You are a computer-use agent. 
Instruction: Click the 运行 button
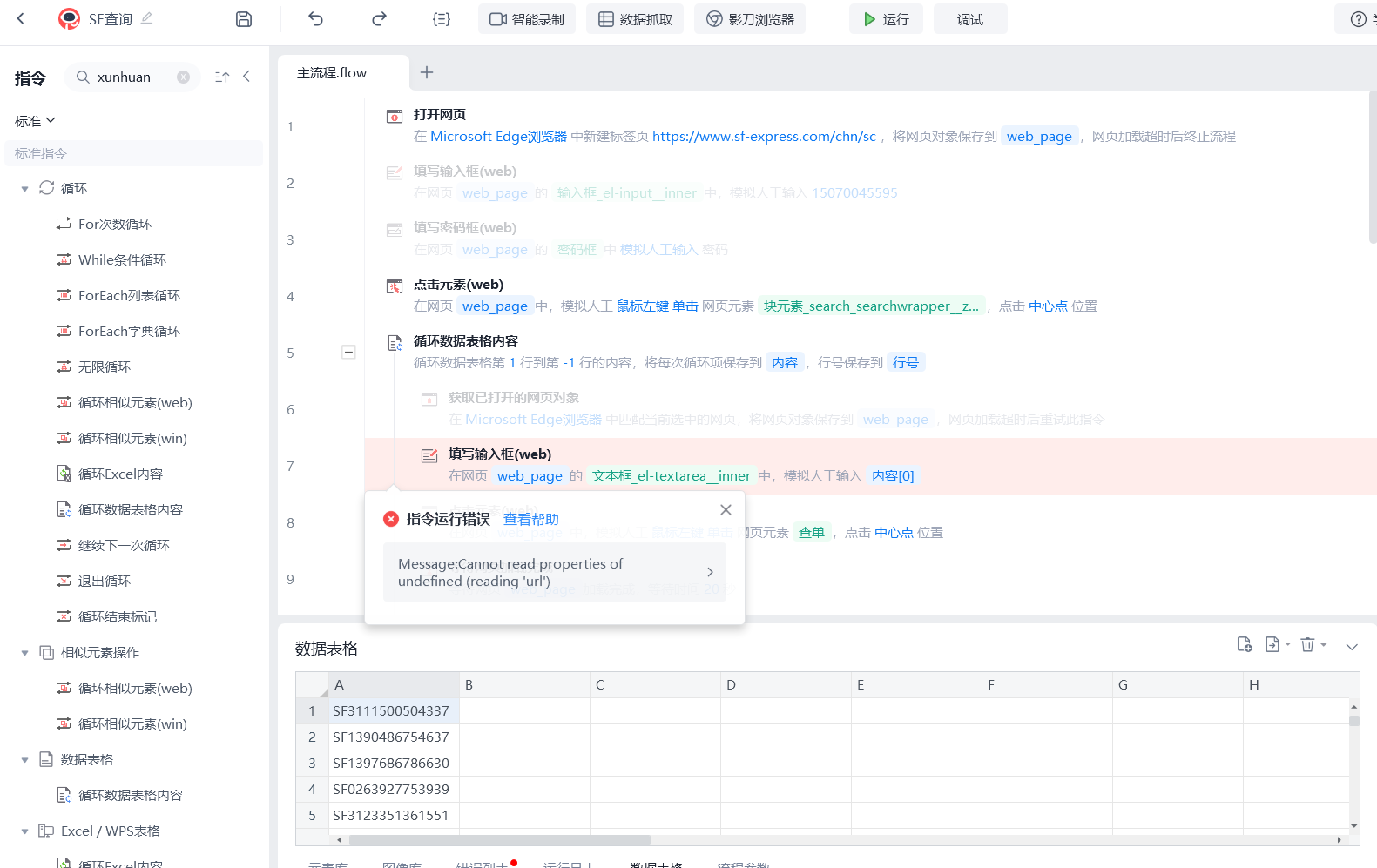[886, 19]
